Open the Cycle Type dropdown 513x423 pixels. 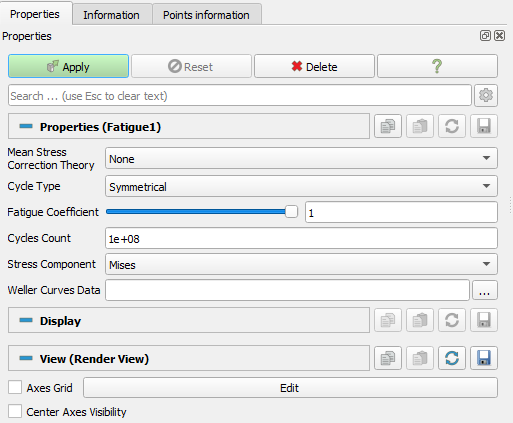coord(301,186)
